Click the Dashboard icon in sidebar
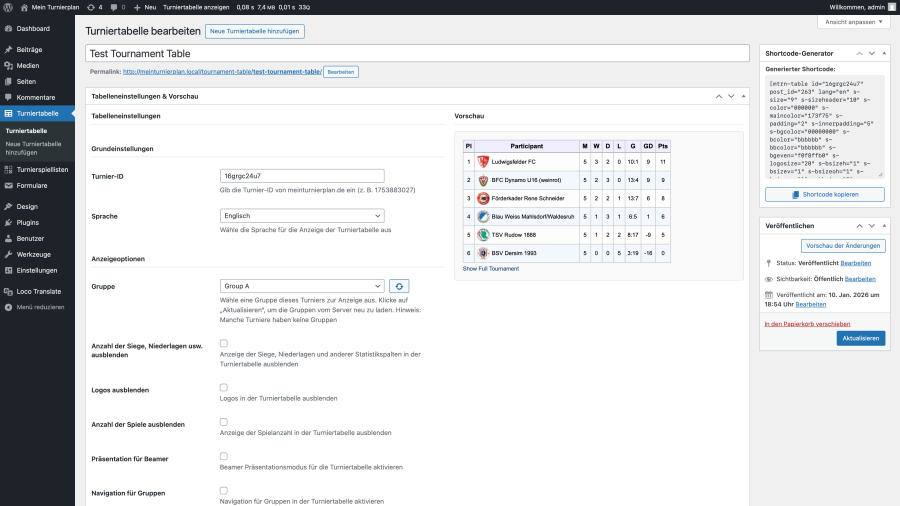 [x=8, y=29]
